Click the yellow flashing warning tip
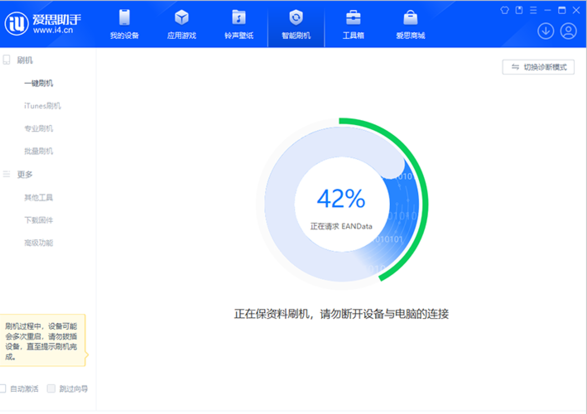 43,340
